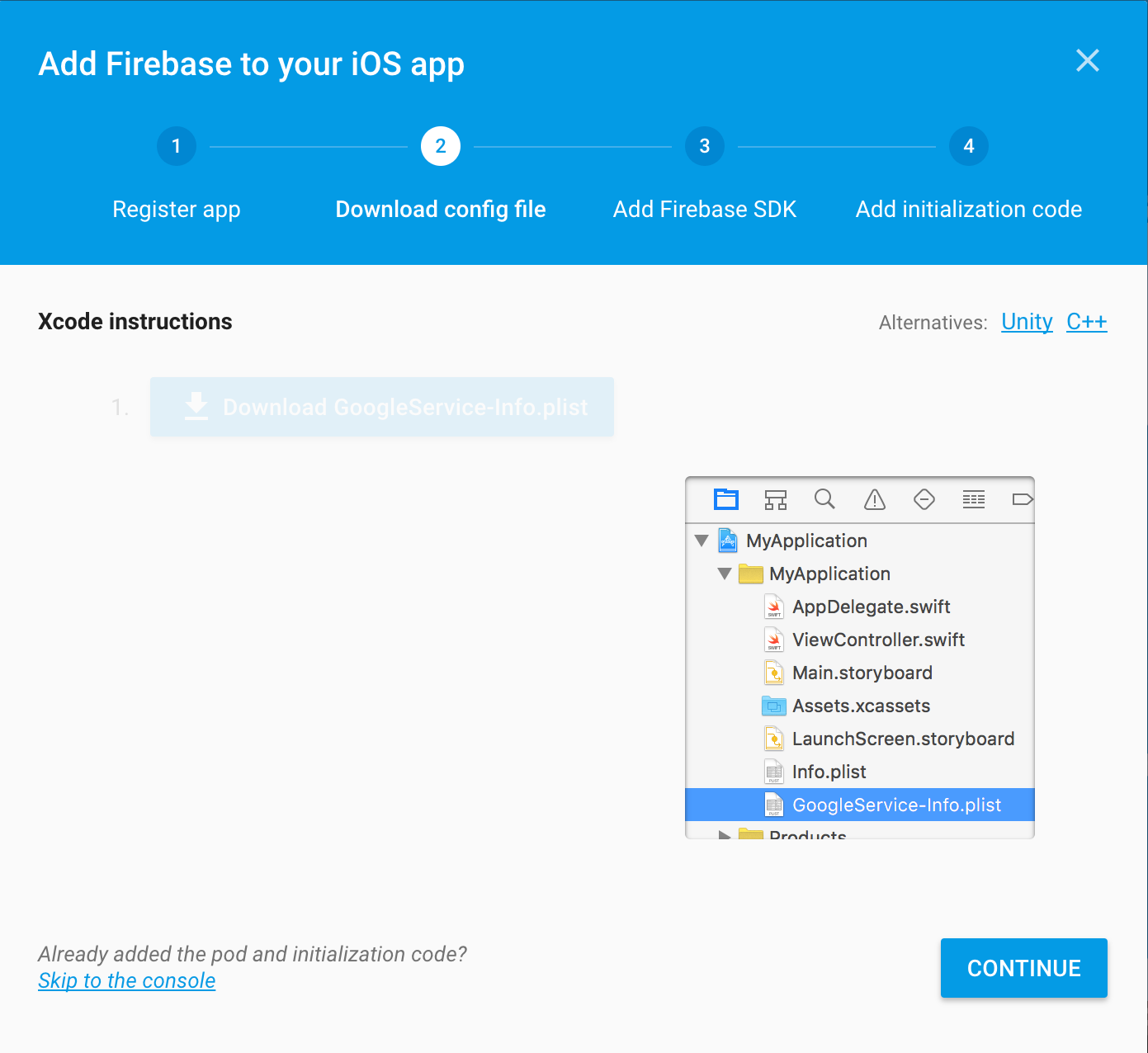Click the breakpoint tag navigator icon
Screen dimensions: 1148x1053
(x=1023, y=499)
